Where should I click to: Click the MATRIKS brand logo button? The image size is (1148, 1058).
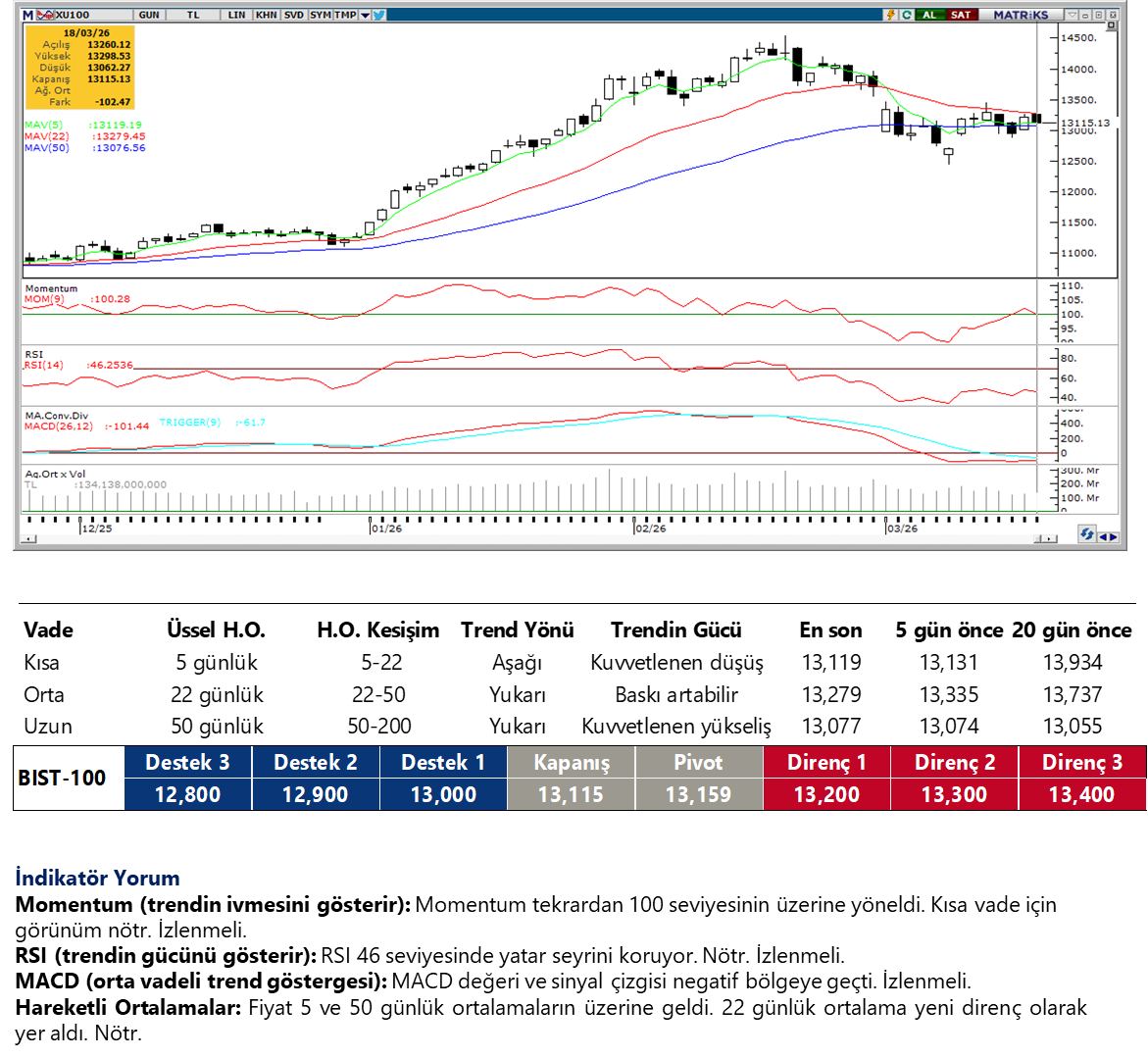(x=1020, y=15)
